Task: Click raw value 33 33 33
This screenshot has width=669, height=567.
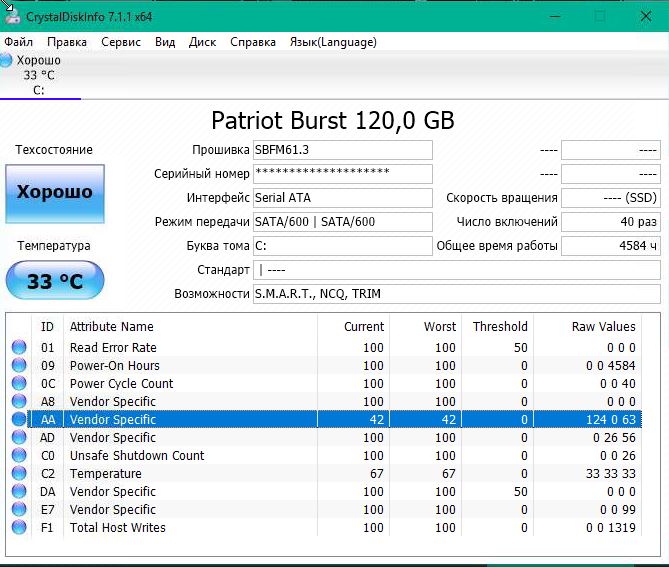Action: coord(611,473)
